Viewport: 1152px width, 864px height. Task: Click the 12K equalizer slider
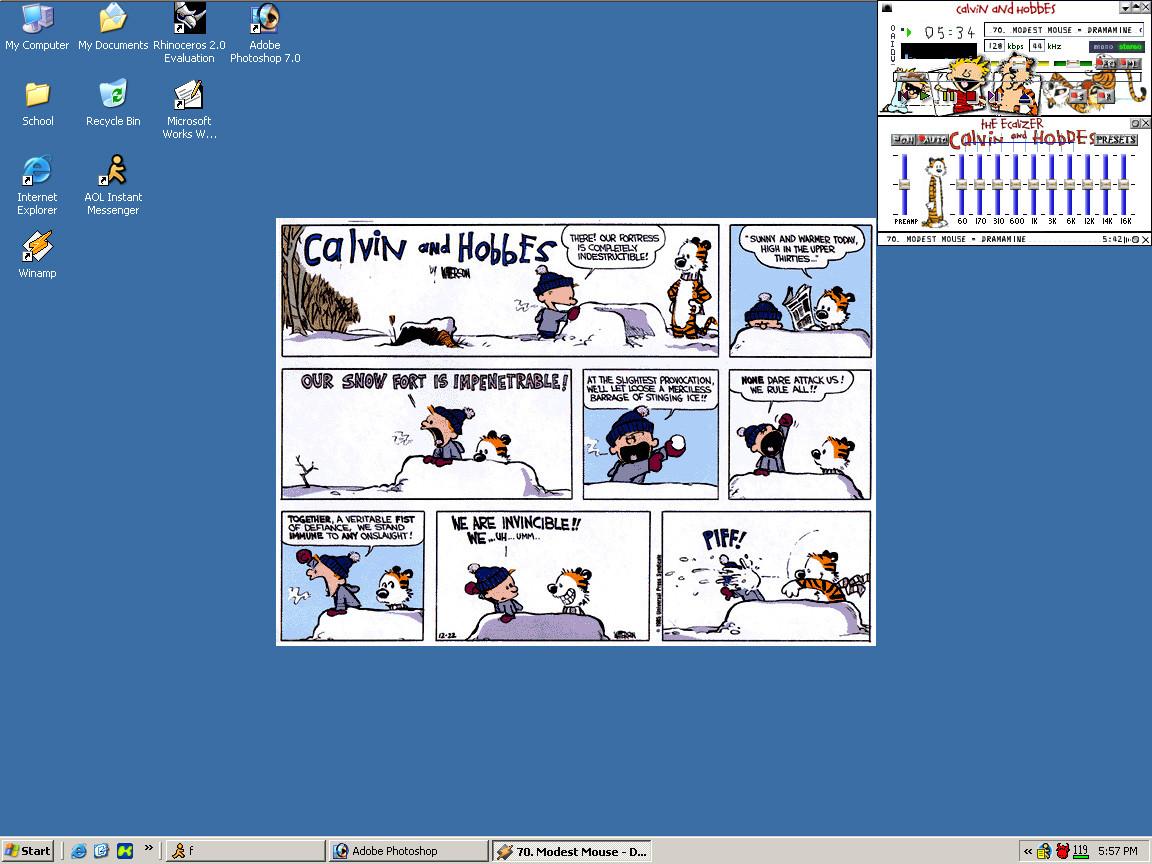click(1088, 184)
